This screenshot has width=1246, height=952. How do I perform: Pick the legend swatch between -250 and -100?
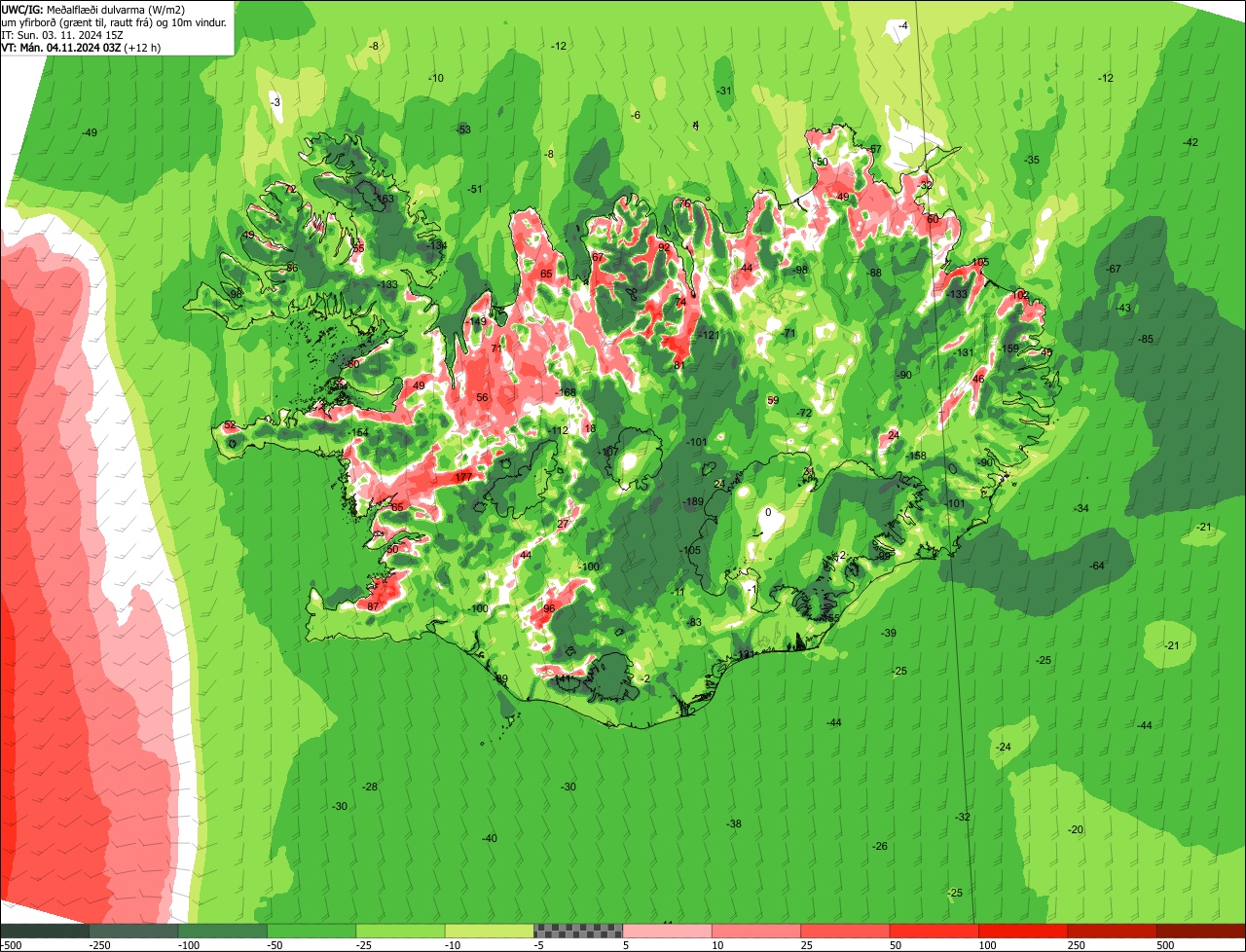pyautogui.click(x=133, y=931)
